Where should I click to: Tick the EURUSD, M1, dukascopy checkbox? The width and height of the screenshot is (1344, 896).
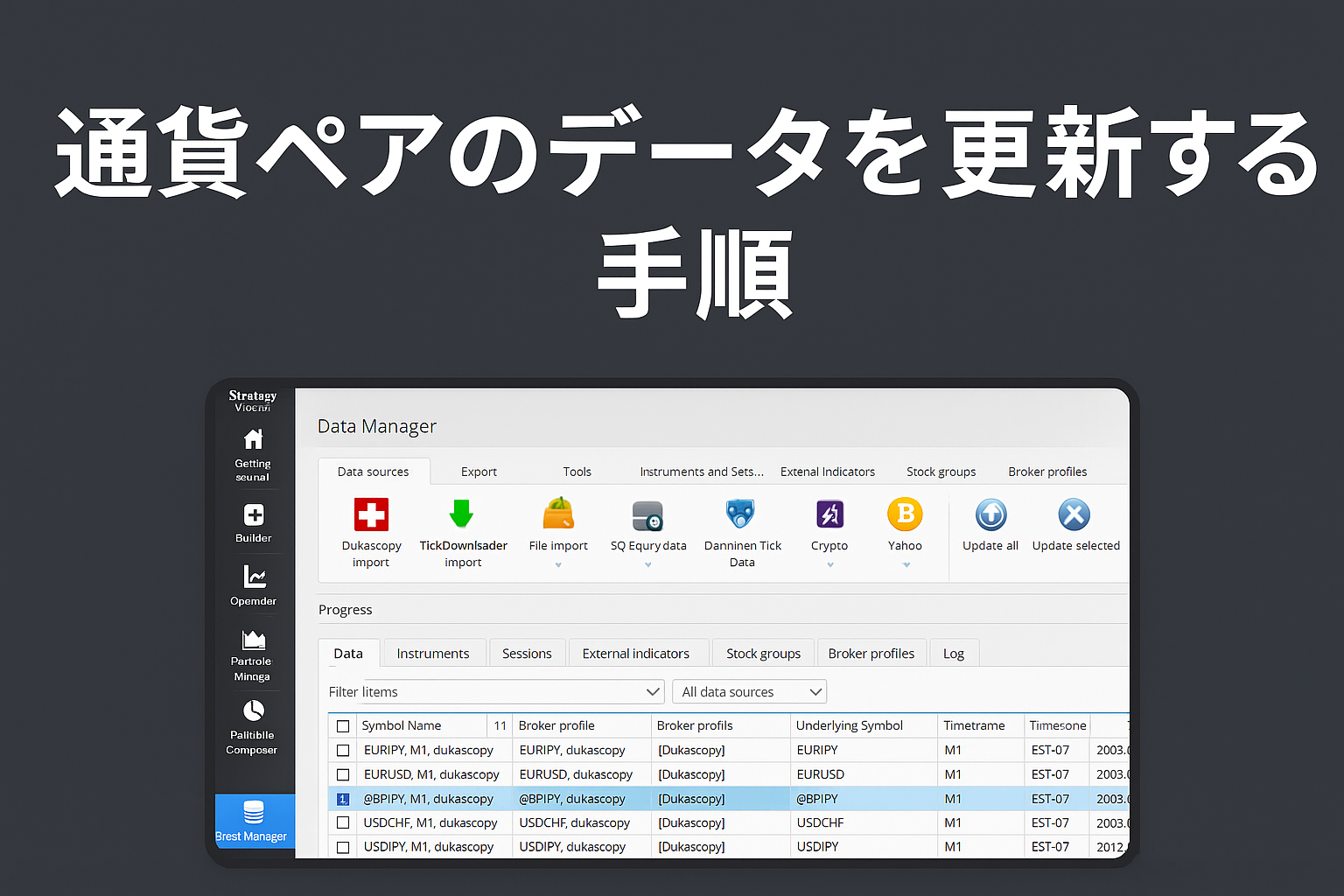tap(343, 774)
